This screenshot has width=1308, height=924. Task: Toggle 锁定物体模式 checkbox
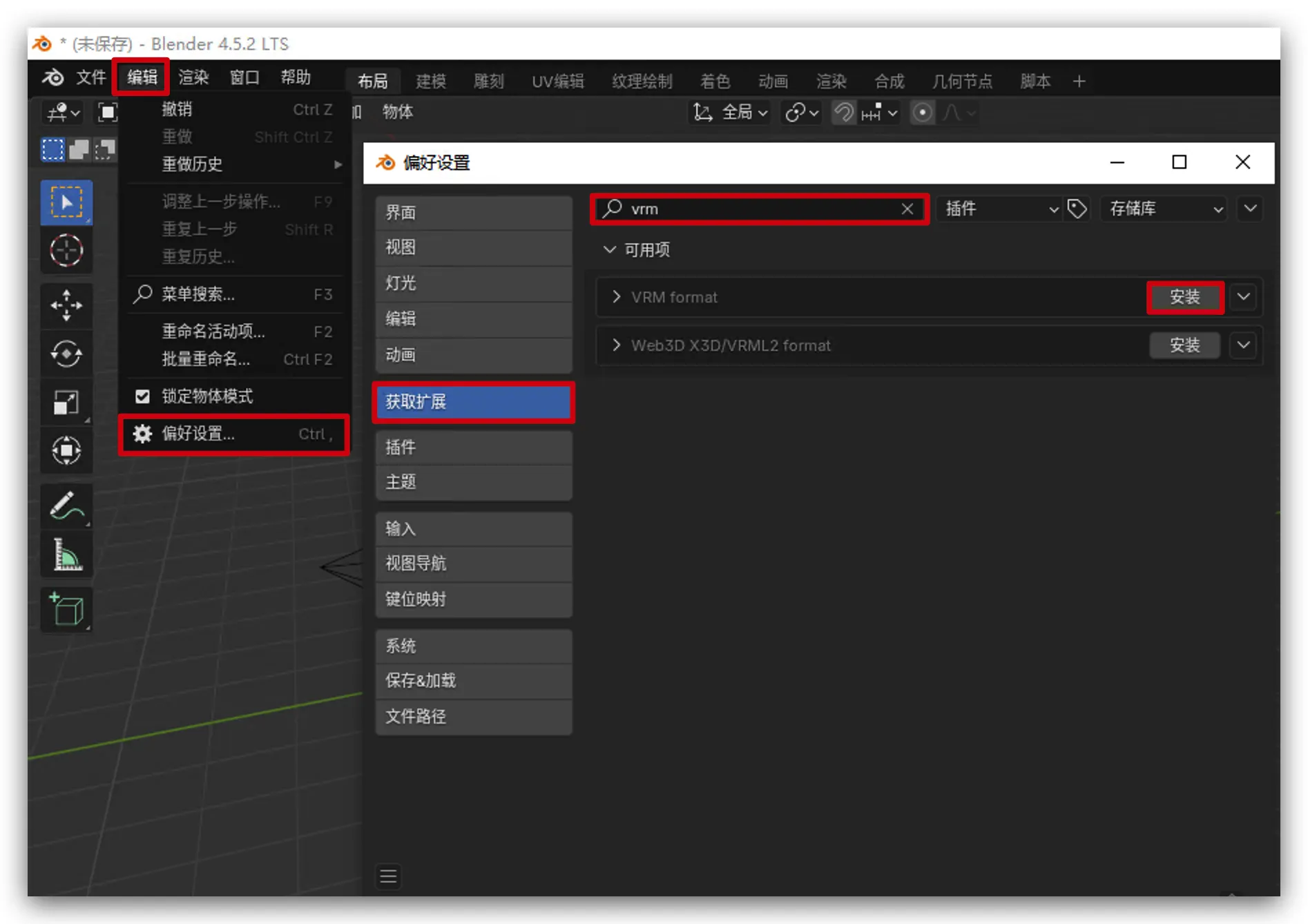point(142,396)
